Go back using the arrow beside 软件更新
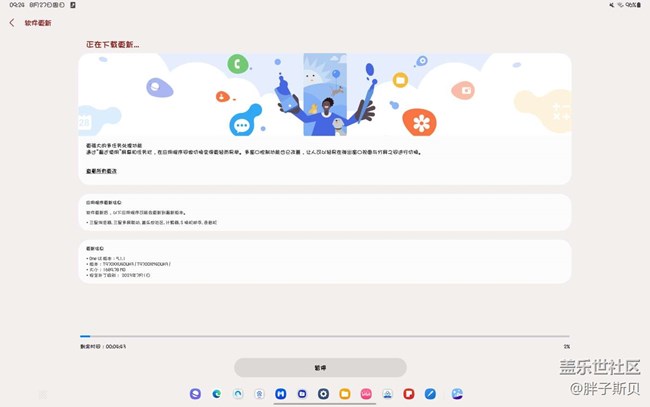The image size is (650, 407). click(x=11, y=22)
